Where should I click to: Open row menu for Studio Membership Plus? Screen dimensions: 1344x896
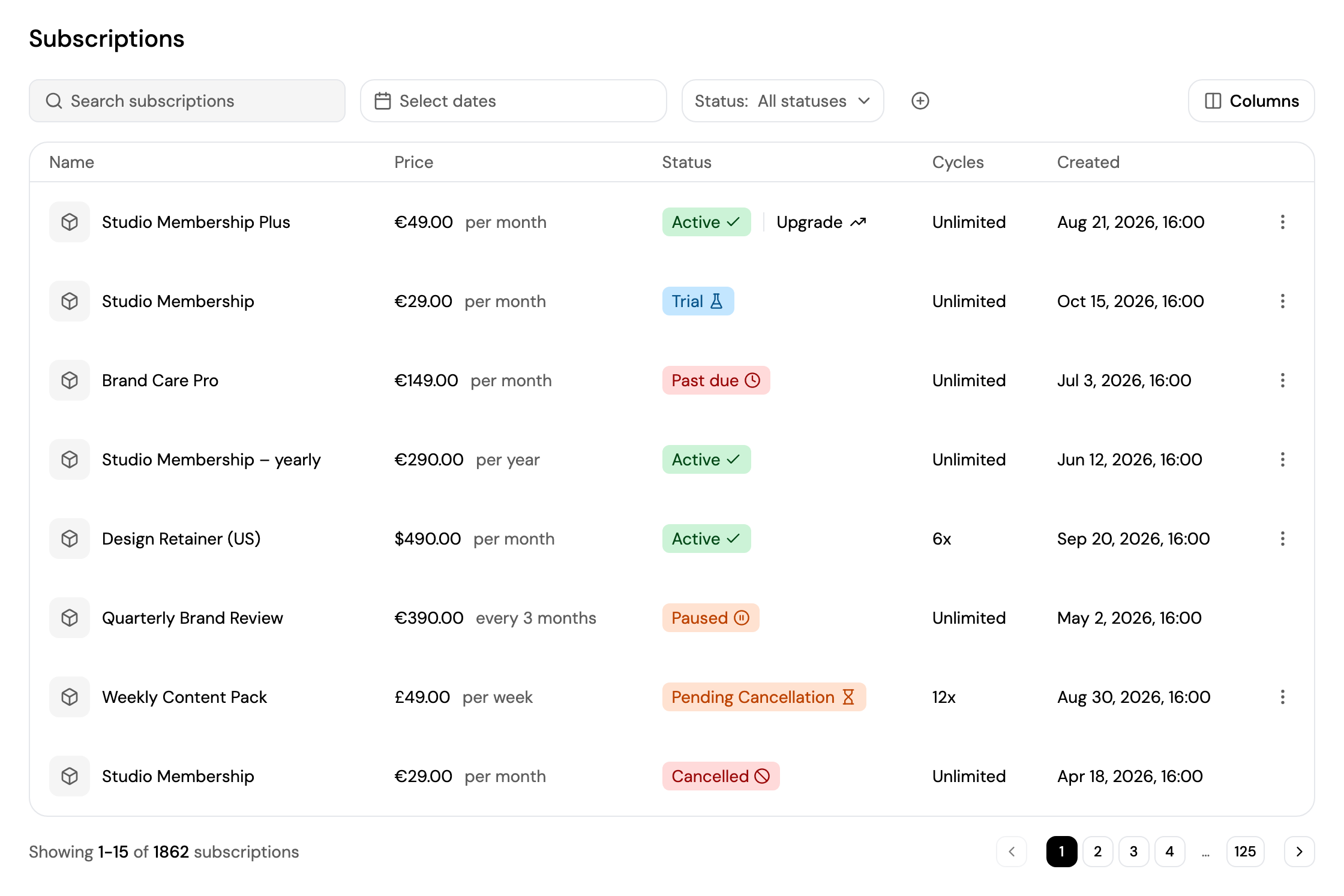pos(1282,222)
